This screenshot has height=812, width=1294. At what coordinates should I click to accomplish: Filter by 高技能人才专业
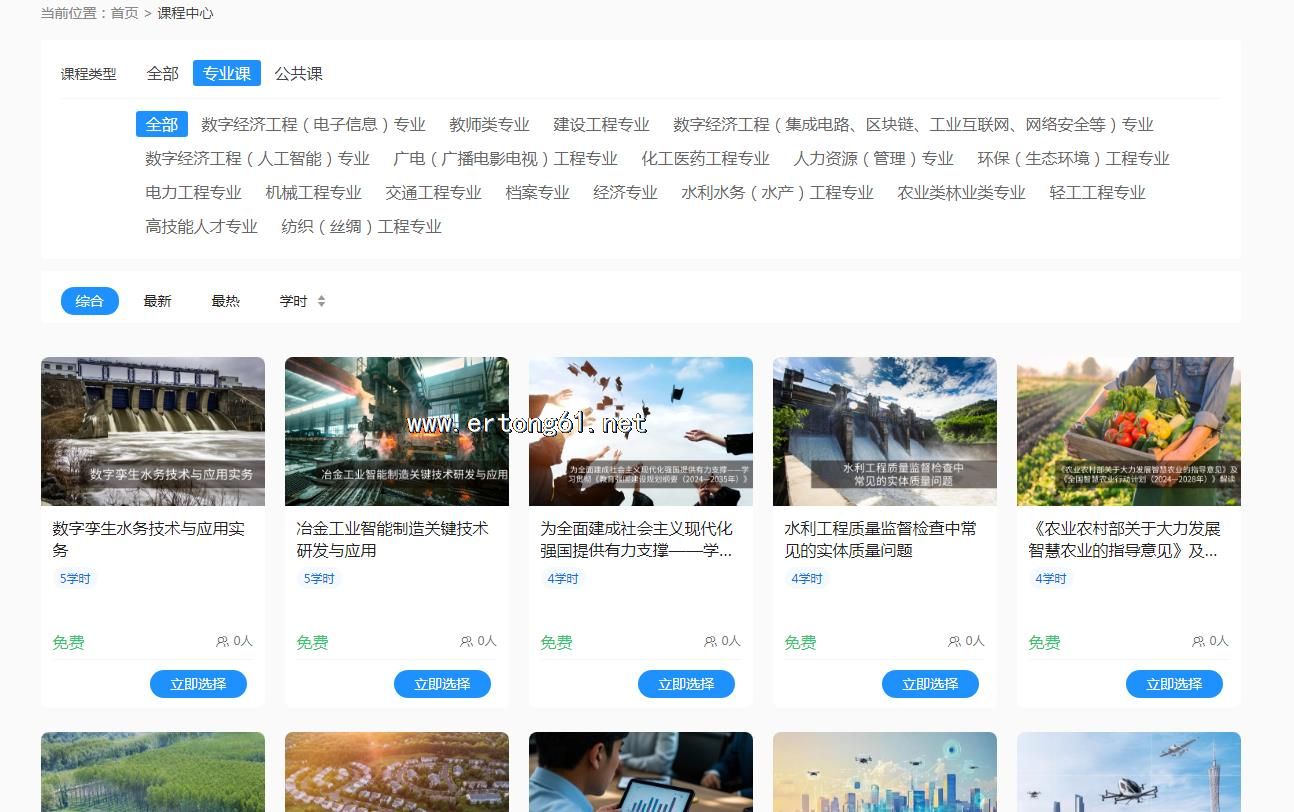(201, 226)
